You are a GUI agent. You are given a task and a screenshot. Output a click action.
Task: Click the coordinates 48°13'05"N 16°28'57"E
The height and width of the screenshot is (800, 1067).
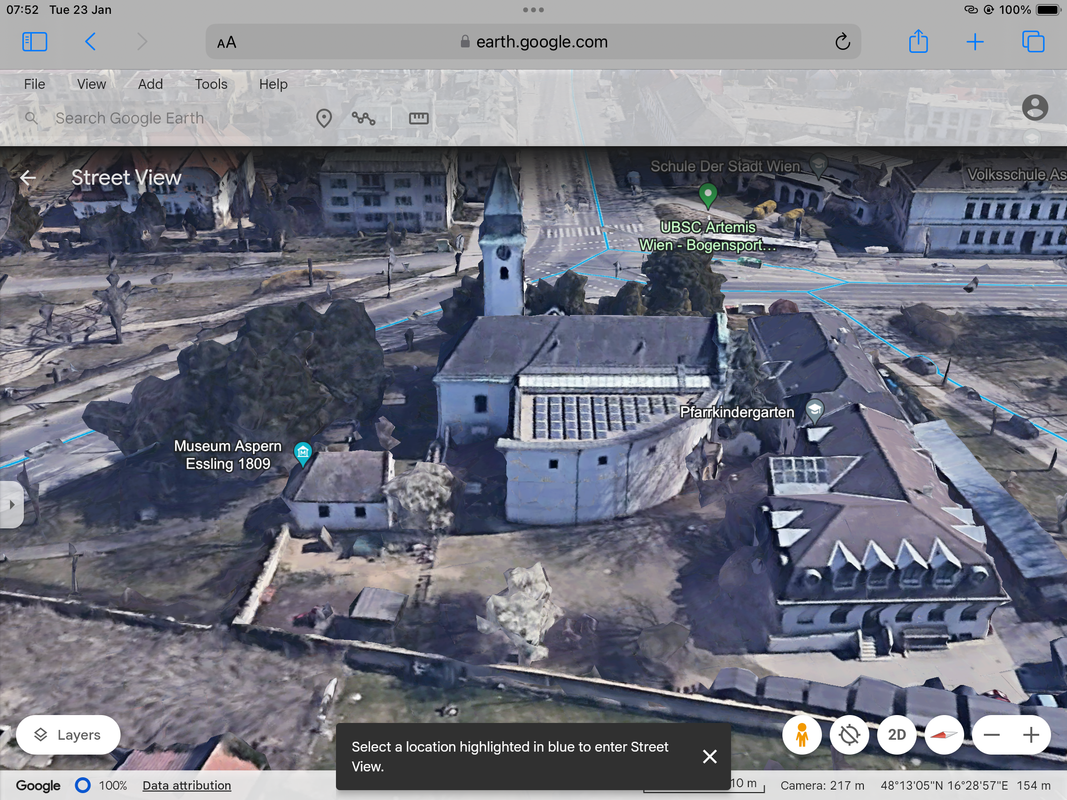pos(945,786)
